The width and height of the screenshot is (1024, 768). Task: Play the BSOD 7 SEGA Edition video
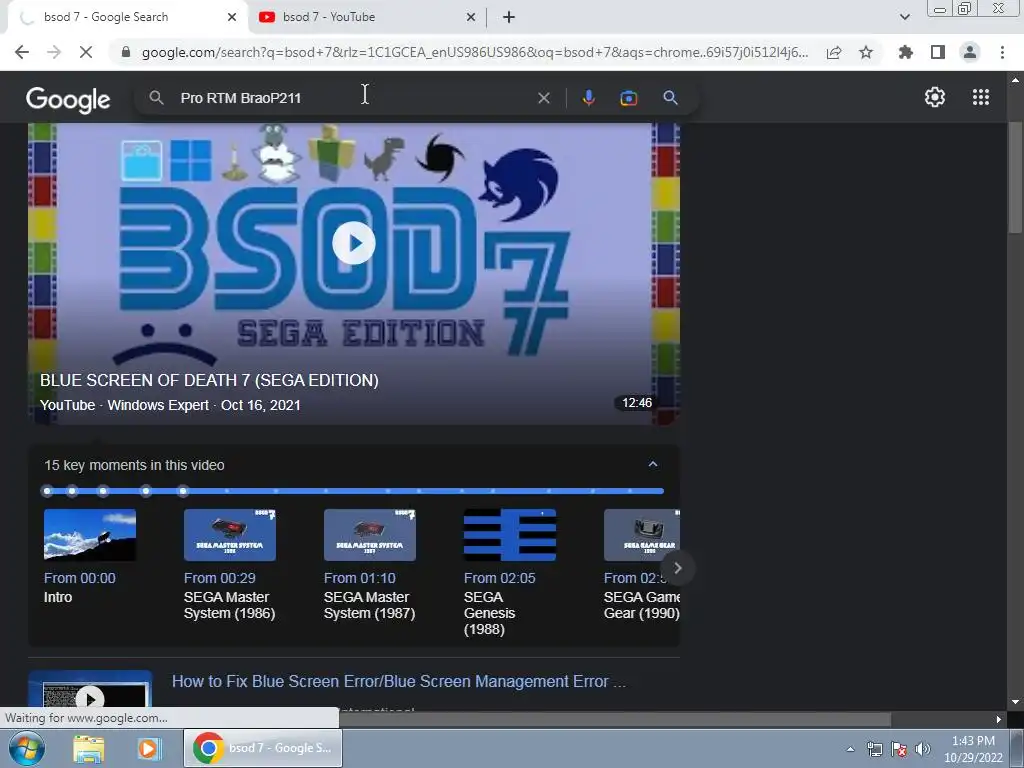pyautogui.click(x=354, y=243)
